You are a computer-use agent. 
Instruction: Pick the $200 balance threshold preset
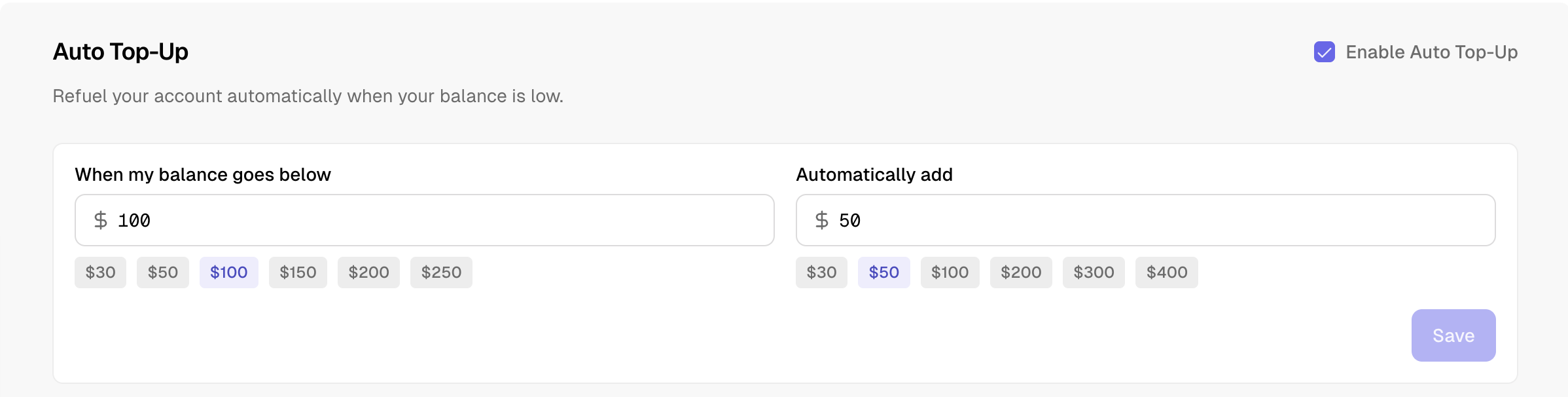[368, 273]
